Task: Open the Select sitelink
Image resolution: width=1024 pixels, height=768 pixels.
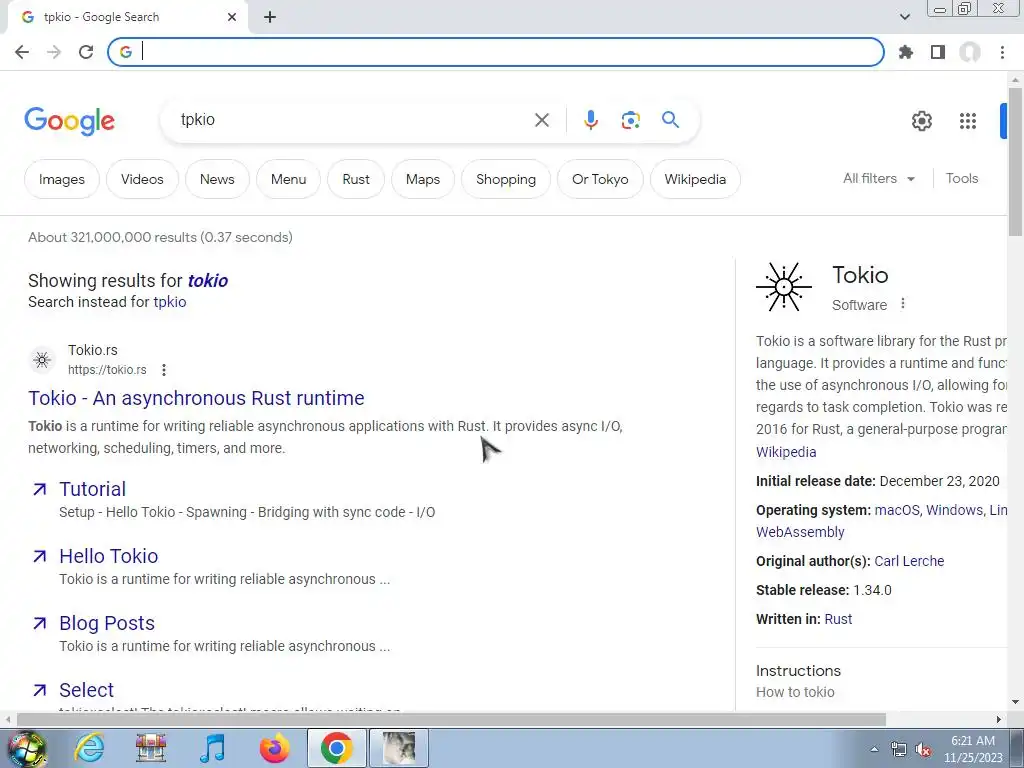Action: pyautogui.click(x=86, y=690)
